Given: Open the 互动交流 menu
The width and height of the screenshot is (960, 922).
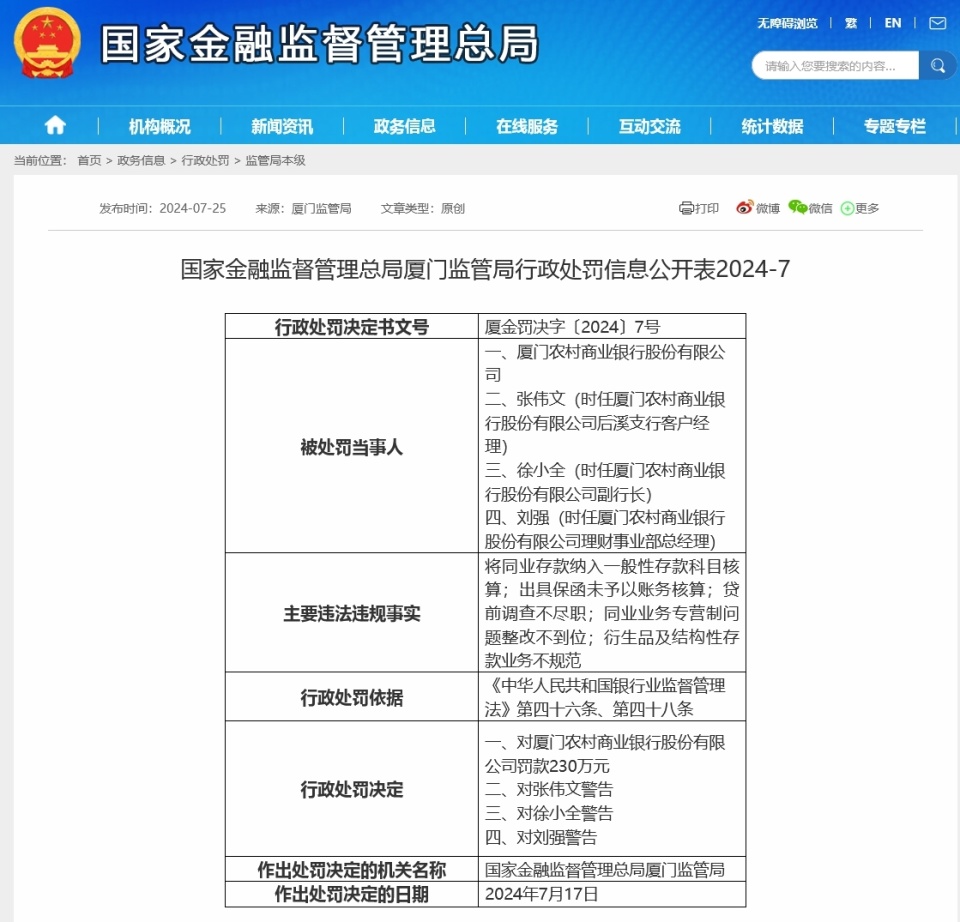Looking at the screenshot, I should pos(649,126).
